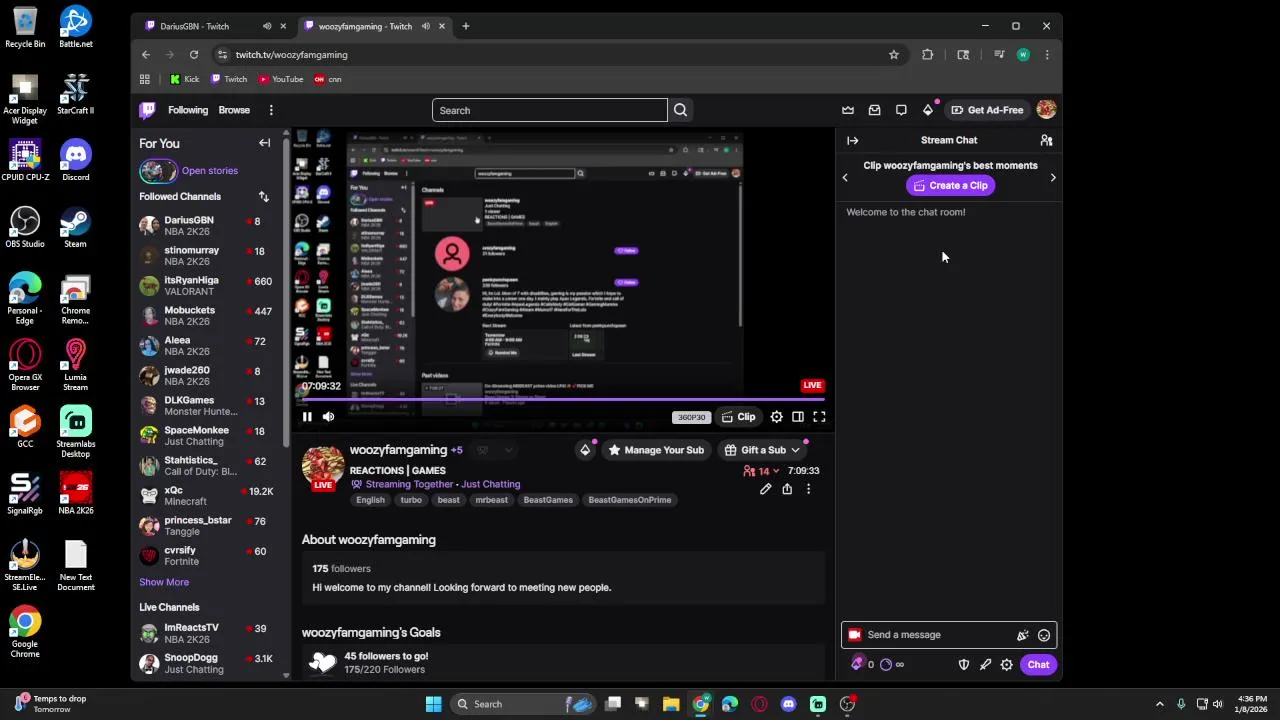Bookmark this page star icon
The image size is (1280, 720).
point(894,55)
